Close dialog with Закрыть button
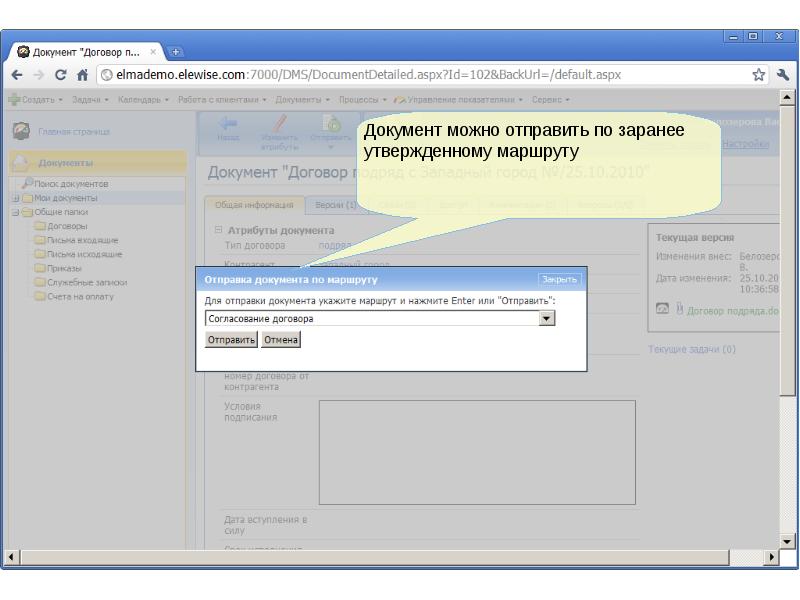 click(559, 279)
